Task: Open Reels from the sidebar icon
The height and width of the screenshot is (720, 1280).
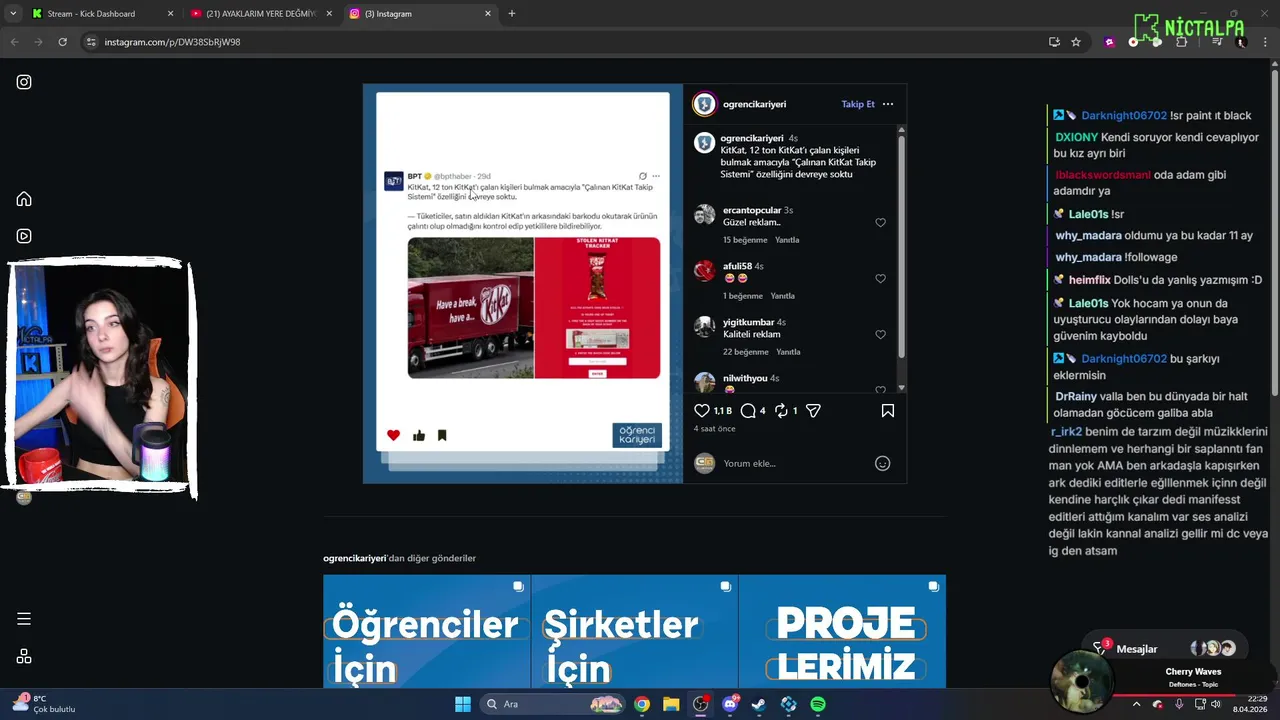Action: click(x=24, y=236)
